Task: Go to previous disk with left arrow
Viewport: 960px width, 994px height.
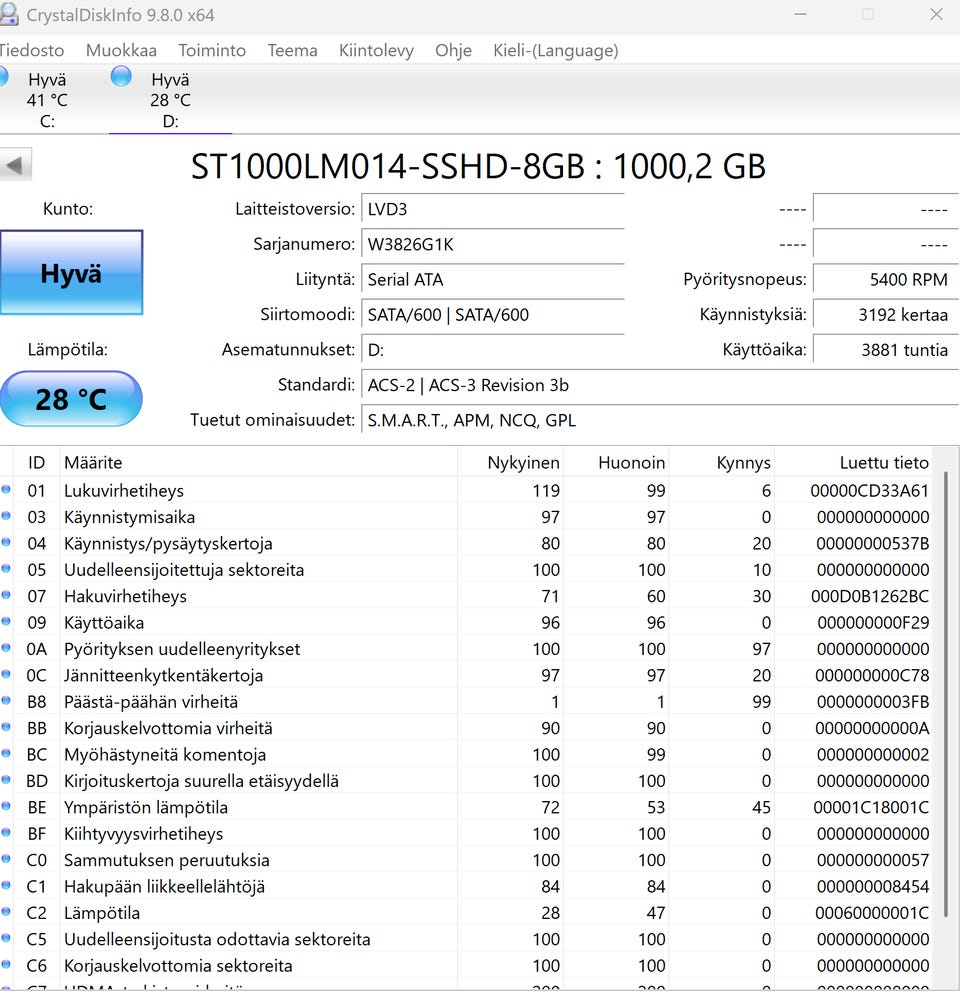Action: click(16, 165)
